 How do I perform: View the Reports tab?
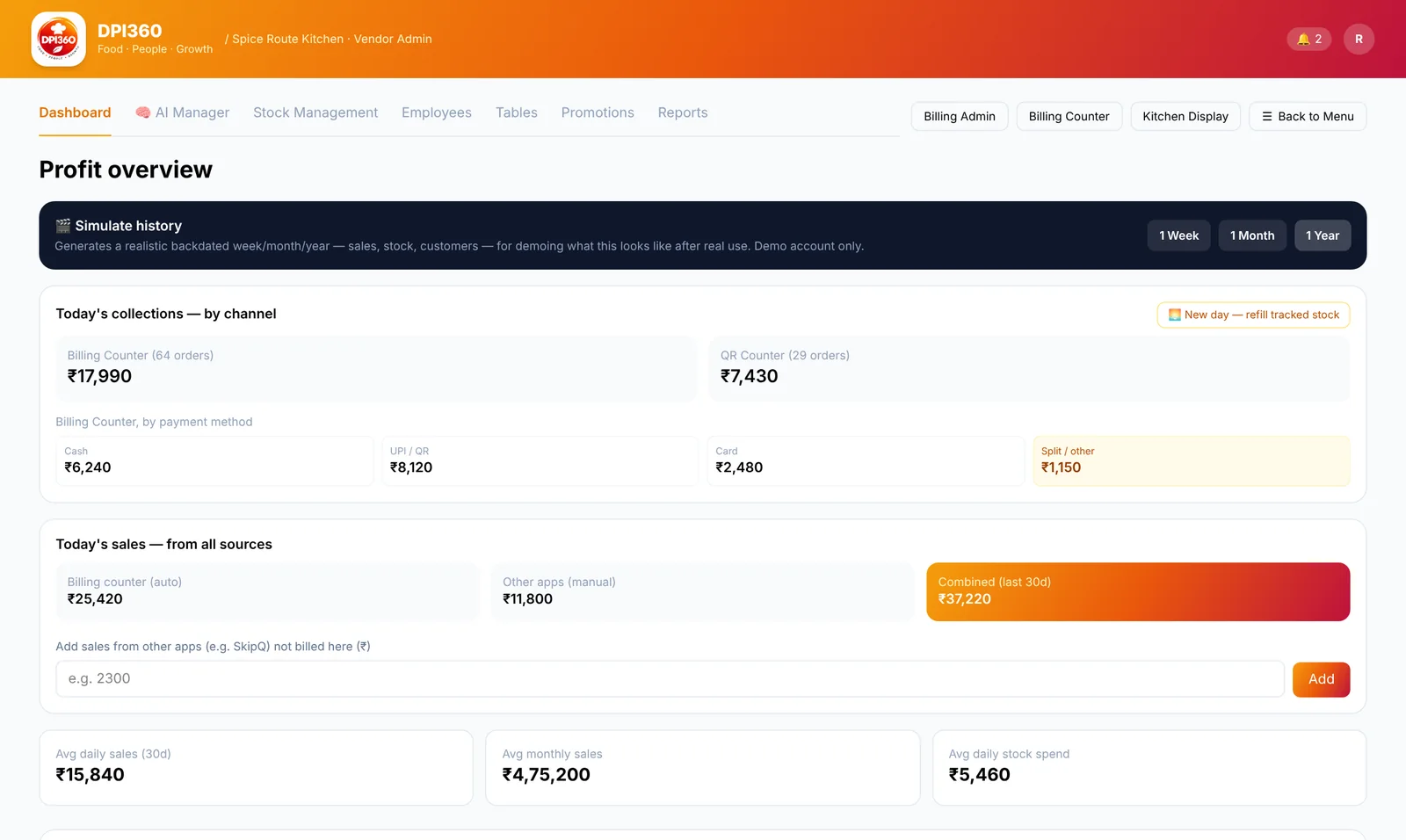pyautogui.click(x=683, y=112)
